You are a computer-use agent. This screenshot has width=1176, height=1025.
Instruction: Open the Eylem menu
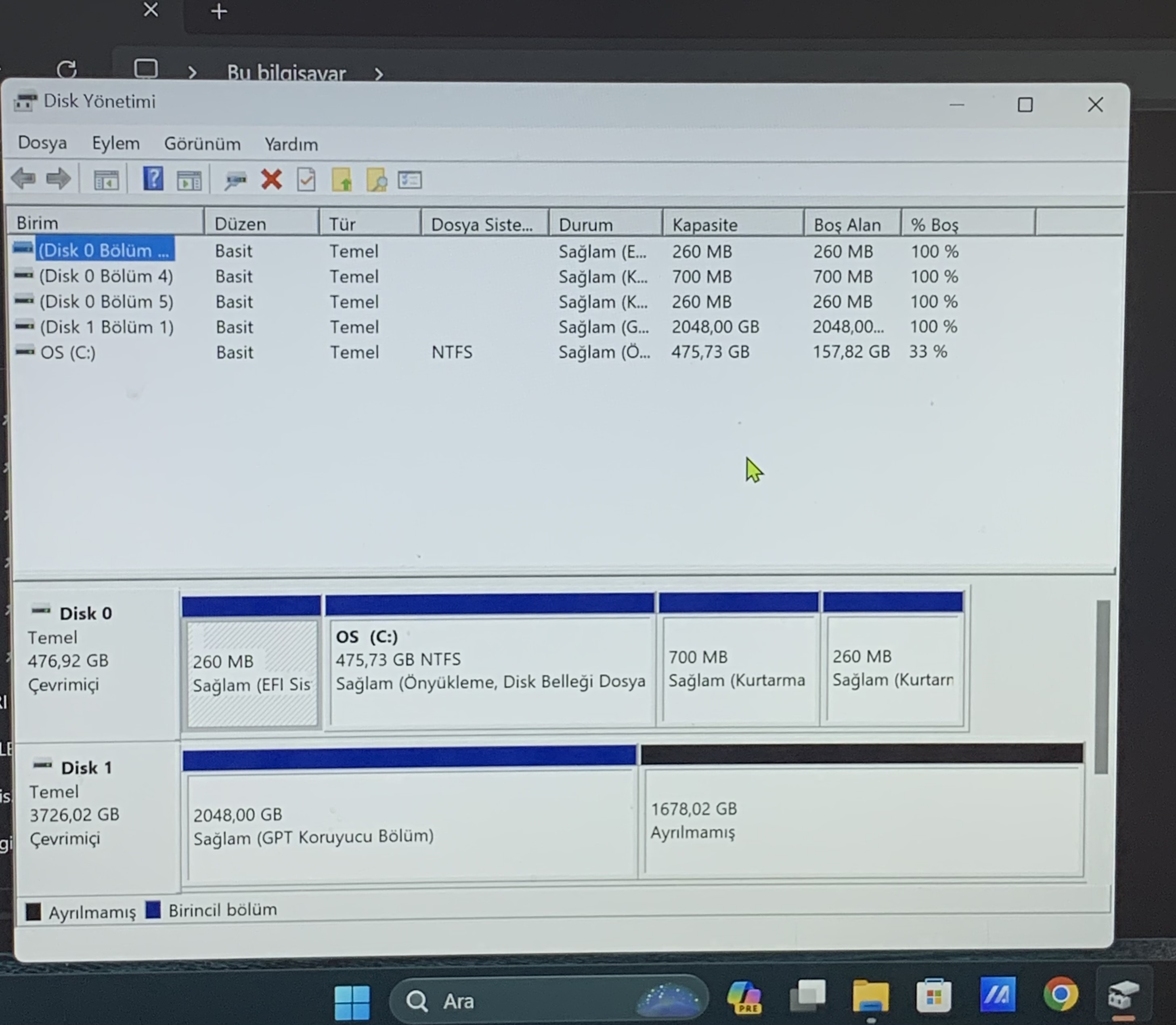coord(115,143)
